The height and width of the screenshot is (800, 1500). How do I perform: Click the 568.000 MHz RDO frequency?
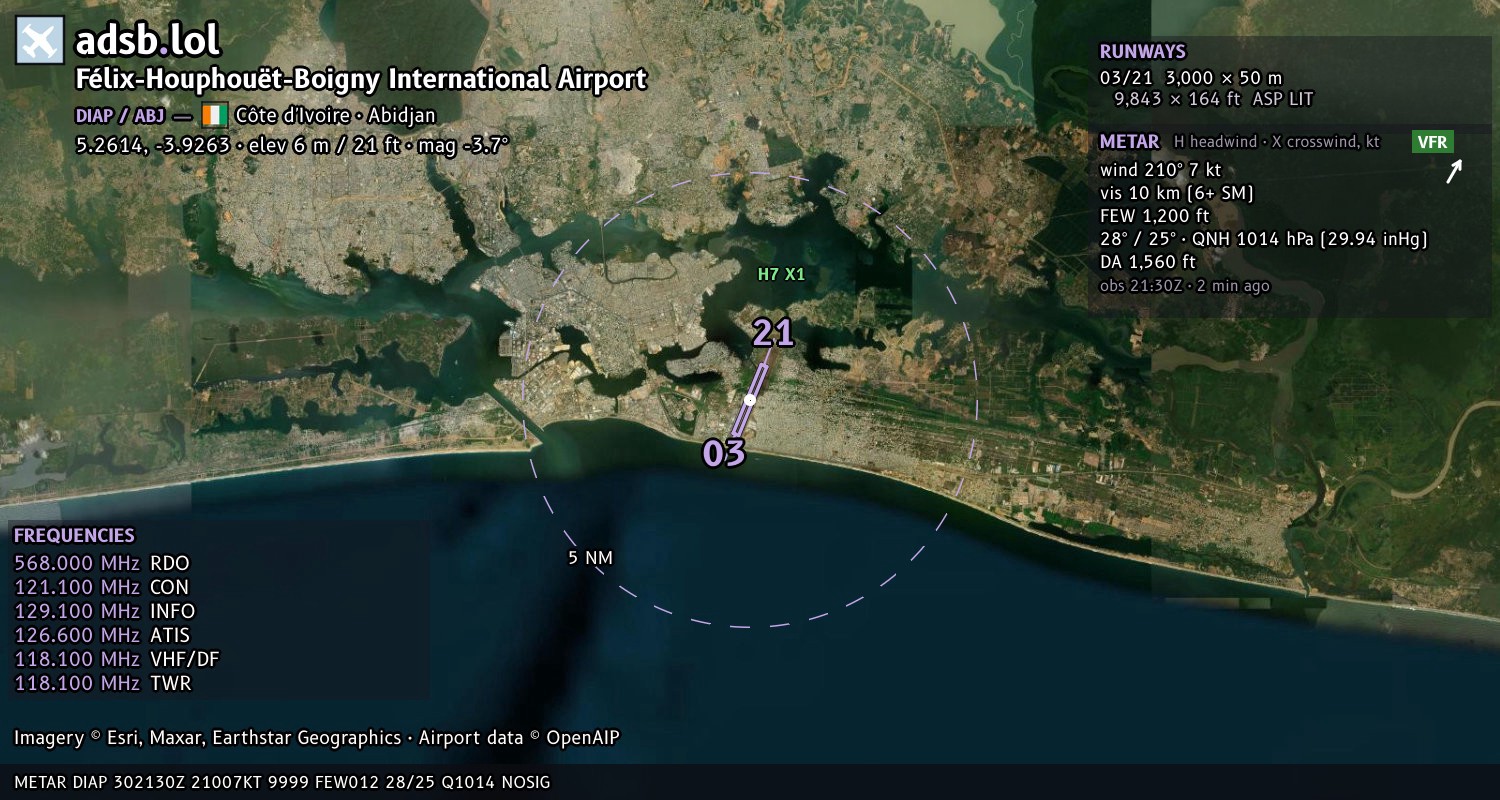102,563
